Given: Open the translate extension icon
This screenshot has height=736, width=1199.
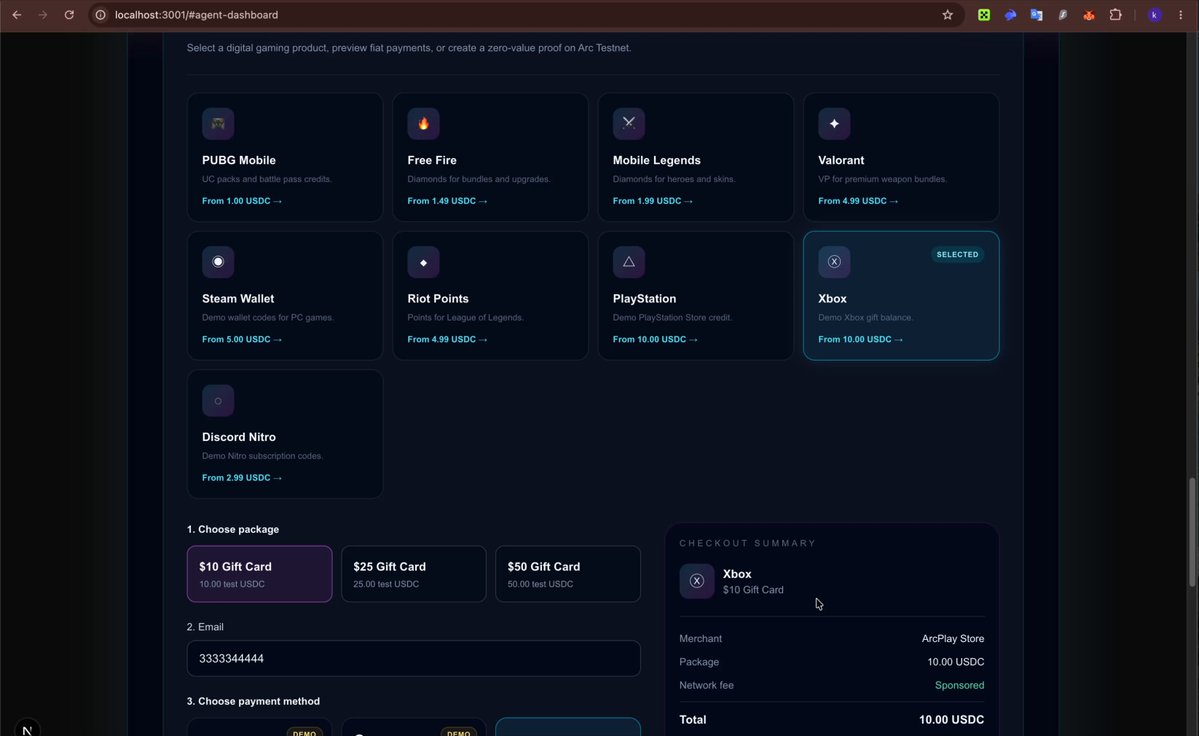Looking at the screenshot, I should 1036,15.
